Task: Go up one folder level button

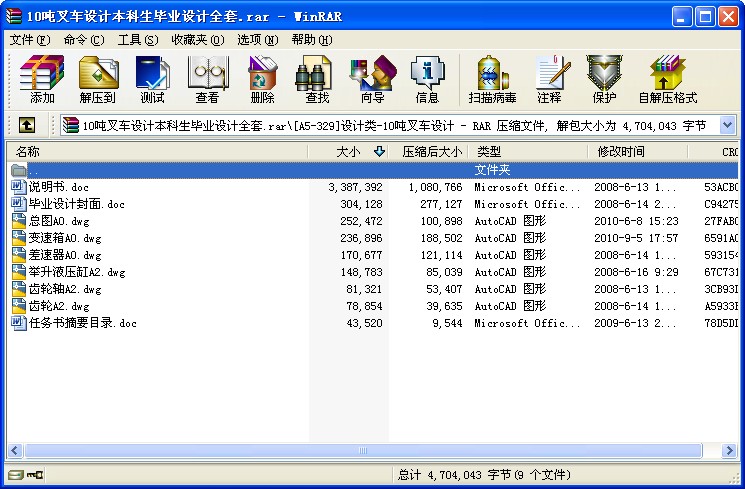Action: click(27, 126)
